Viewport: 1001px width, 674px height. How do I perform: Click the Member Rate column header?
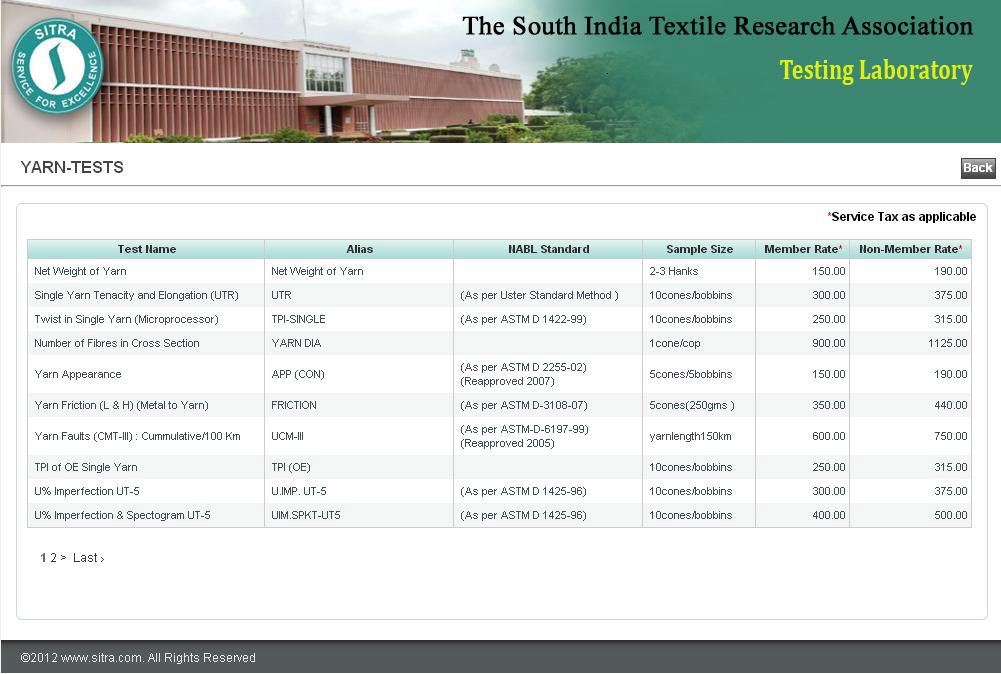[x=803, y=249]
